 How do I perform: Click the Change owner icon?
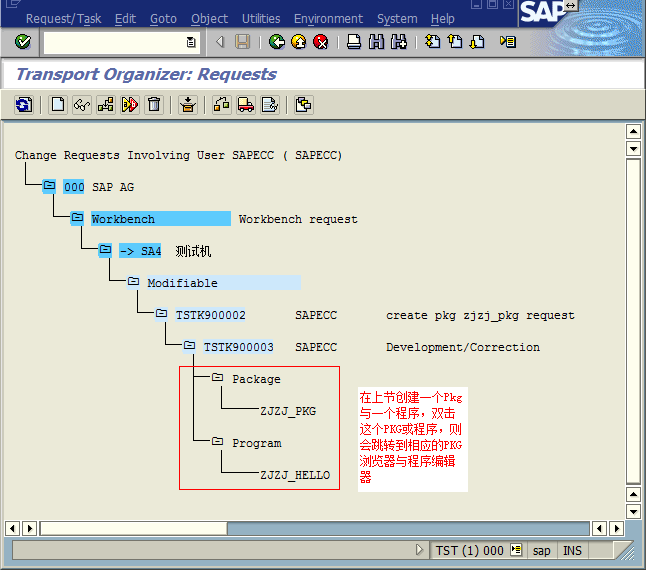(x=222, y=105)
